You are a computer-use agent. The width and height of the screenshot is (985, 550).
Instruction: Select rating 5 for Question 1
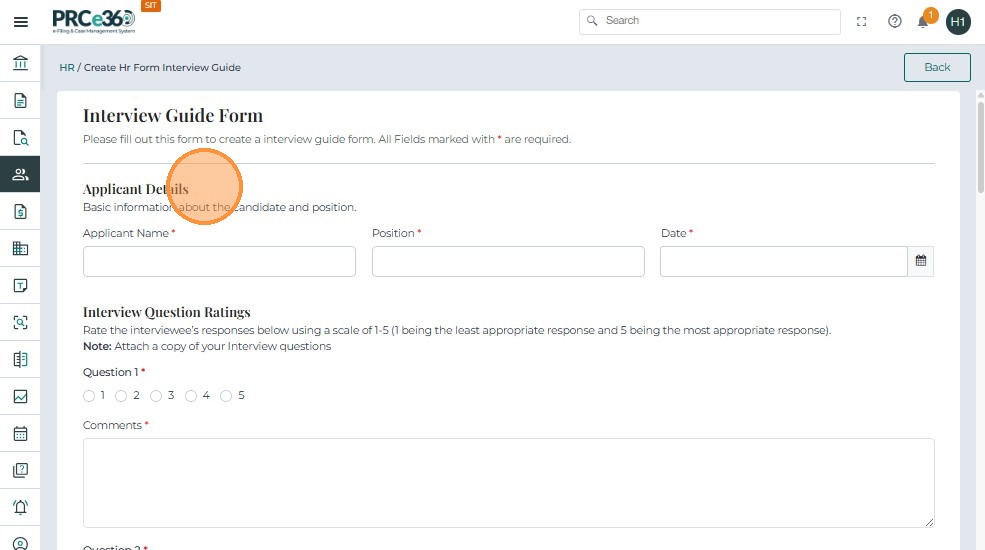tap(226, 396)
